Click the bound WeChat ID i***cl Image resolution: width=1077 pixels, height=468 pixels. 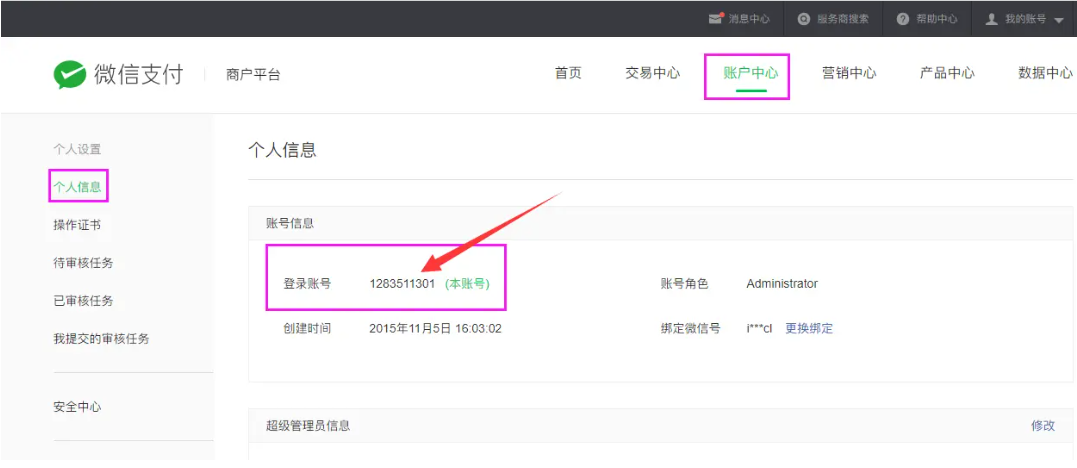[760, 328]
